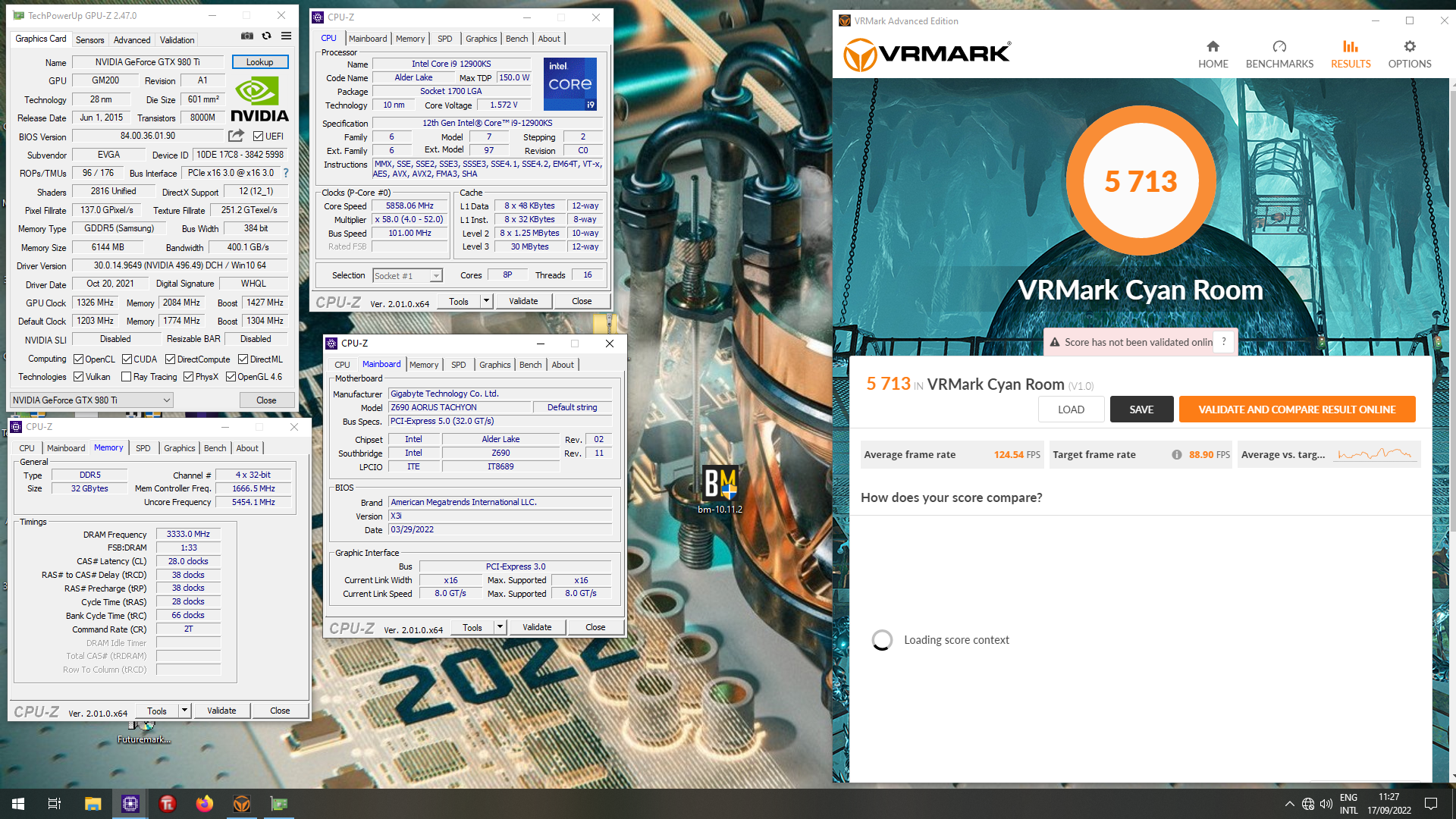The image size is (1456, 819).
Task: Open SPD tab in CPU-Z CPU window
Action: [x=444, y=39]
